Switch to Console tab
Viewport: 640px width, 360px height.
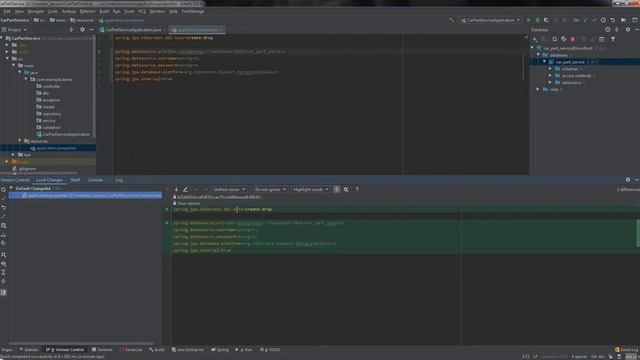96,180
